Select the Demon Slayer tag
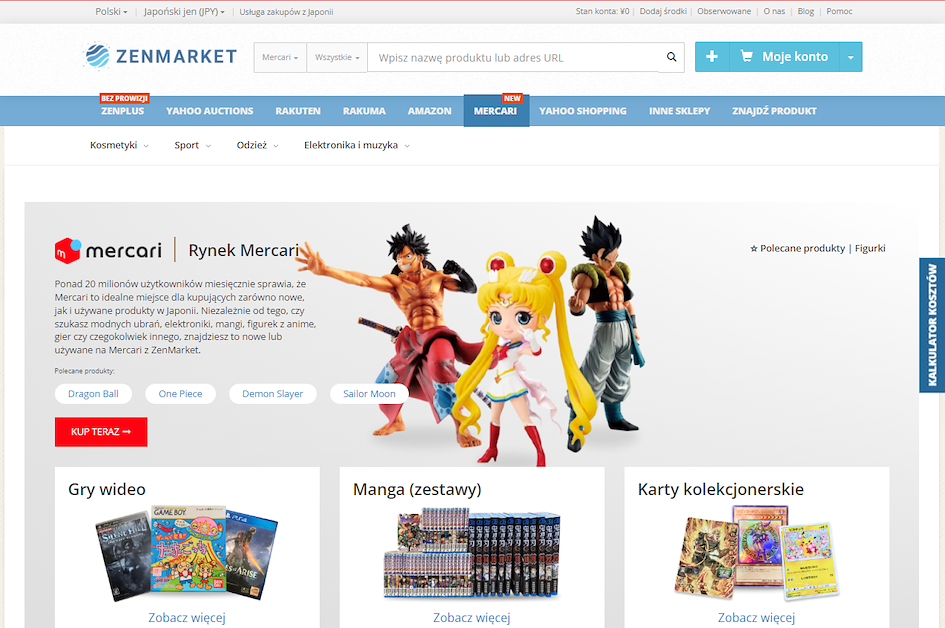 point(272,394)
